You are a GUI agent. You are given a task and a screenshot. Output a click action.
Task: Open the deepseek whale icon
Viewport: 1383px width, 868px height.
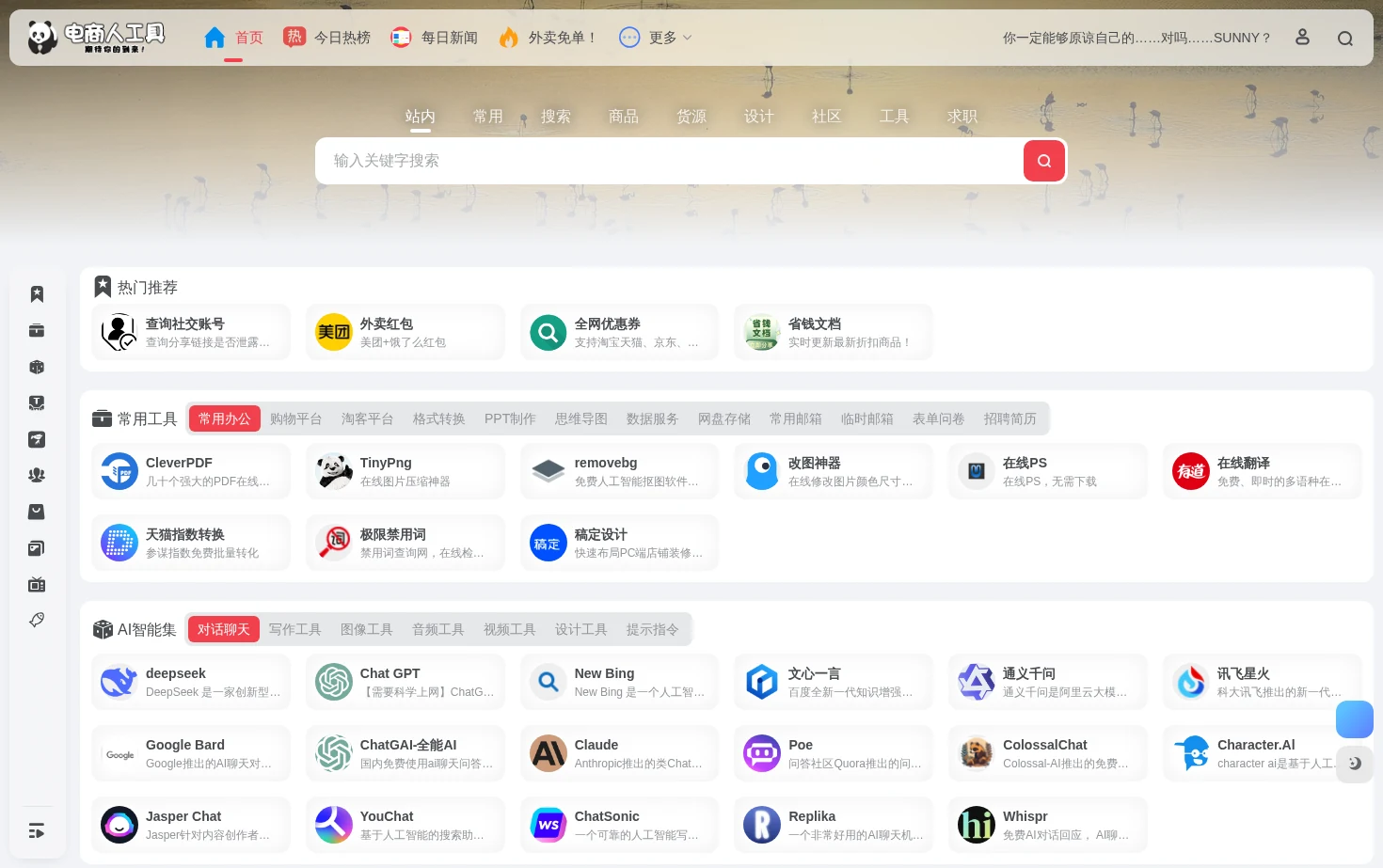click(119, 682)
